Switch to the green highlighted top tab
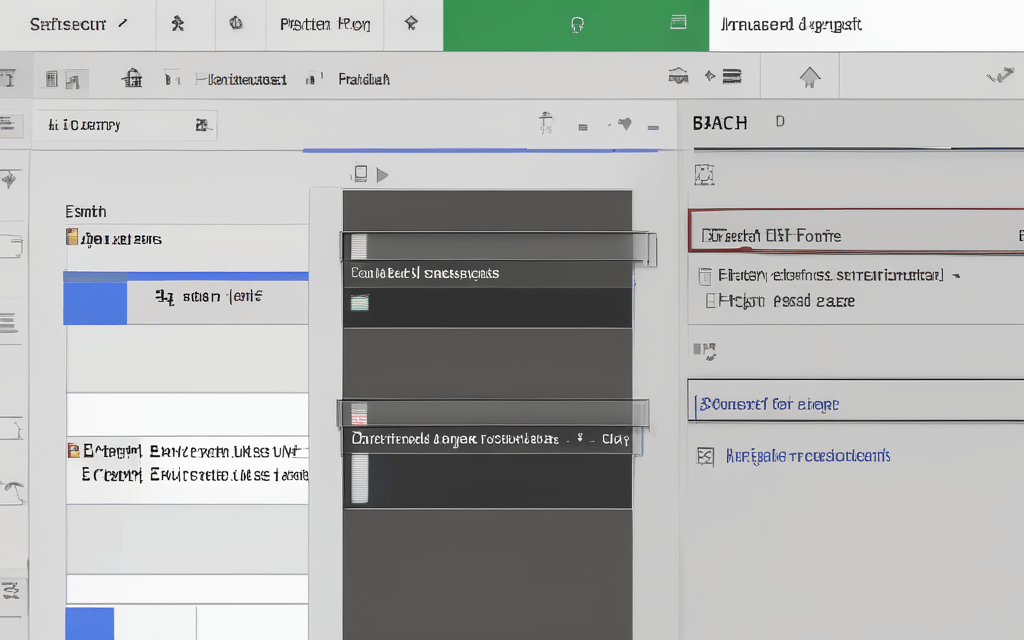Viewport: 1024px width, 640px height. click(x=575, y=25)
